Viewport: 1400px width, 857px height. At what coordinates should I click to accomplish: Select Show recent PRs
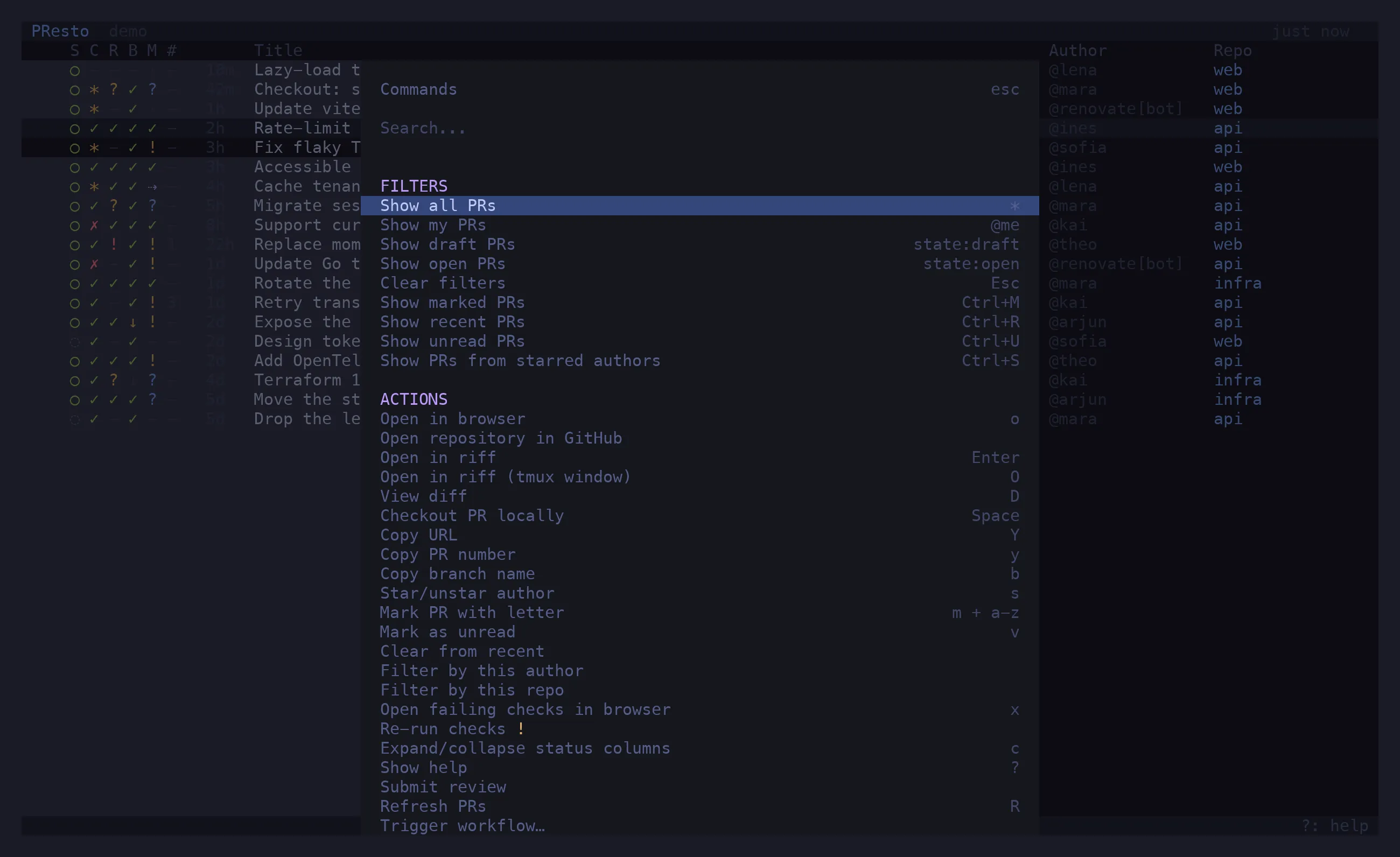click(x=699, y=321)
